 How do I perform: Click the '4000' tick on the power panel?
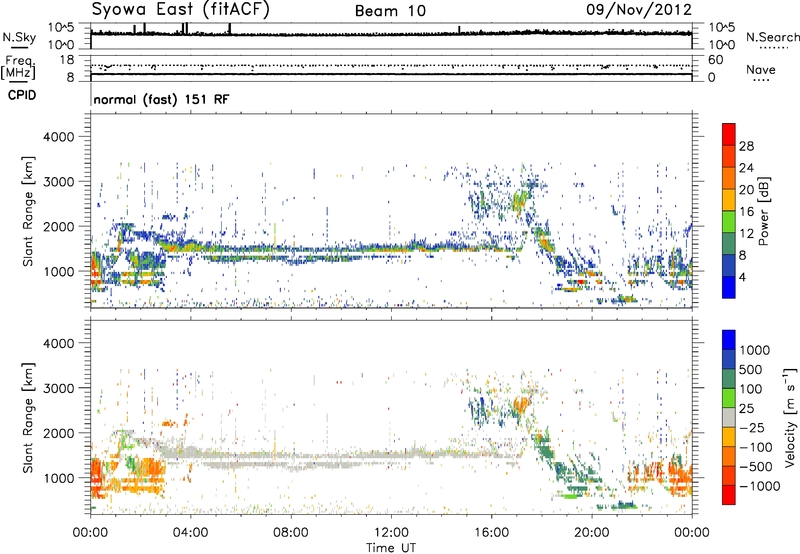tap(58, 137)
